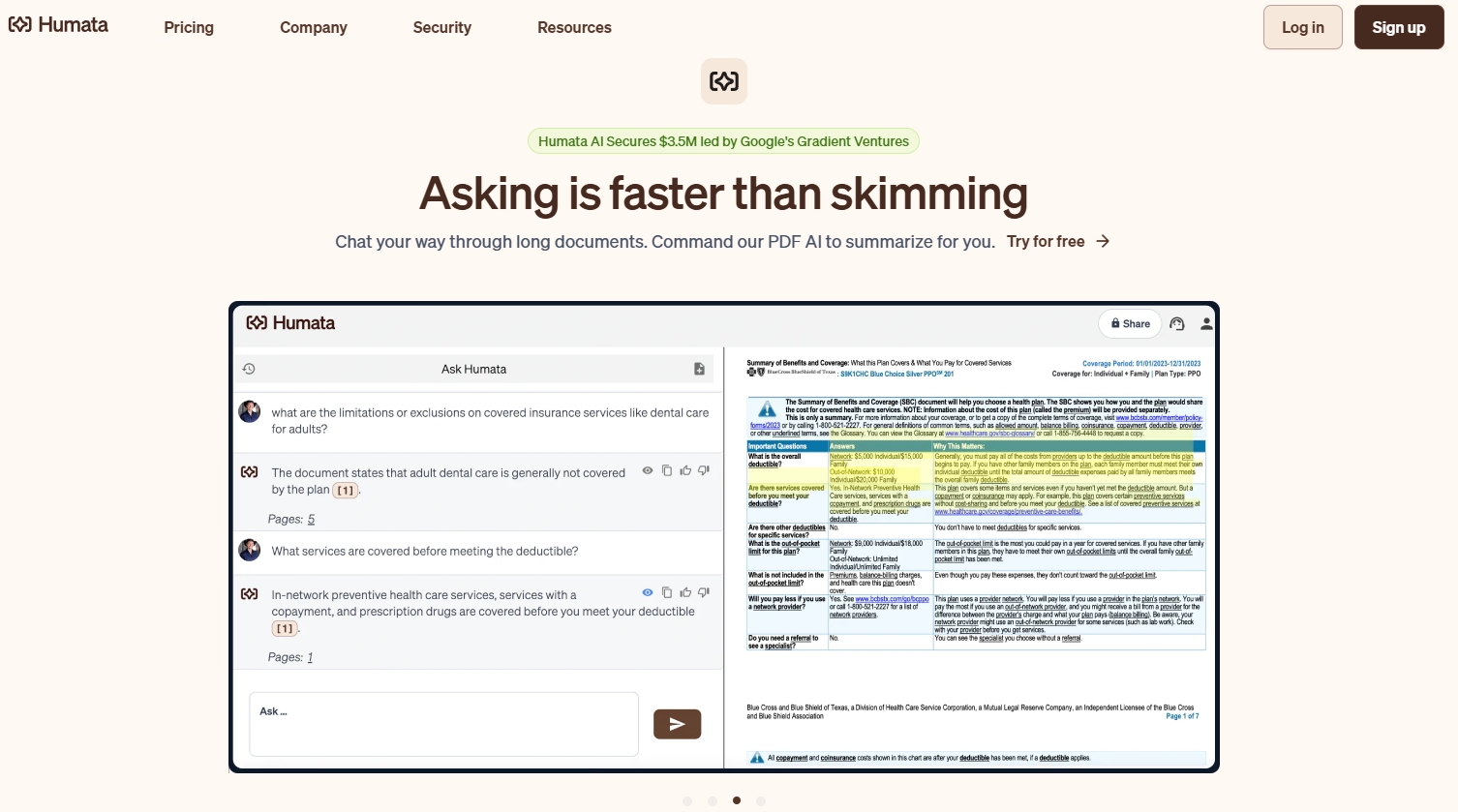Click the Share button in the demo
This screenshot has width=1458, height=812.
tap(1130, 323)
